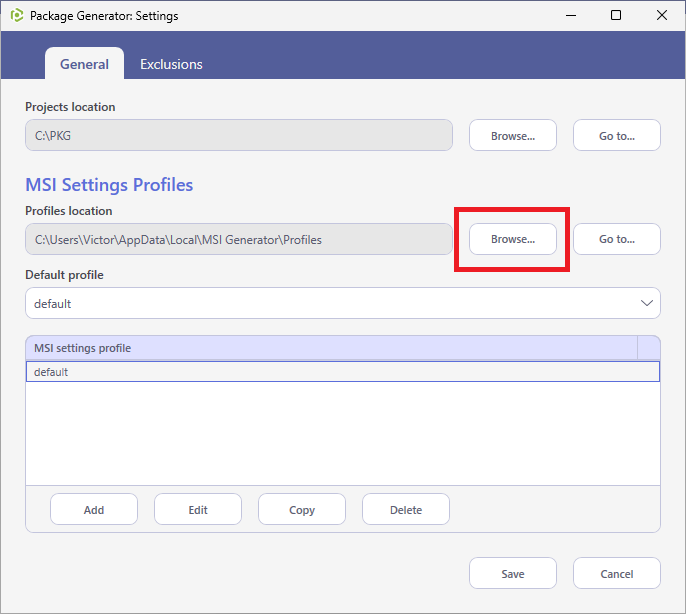
Task: Delete the selected MSI profile
Action: point(406,509)
